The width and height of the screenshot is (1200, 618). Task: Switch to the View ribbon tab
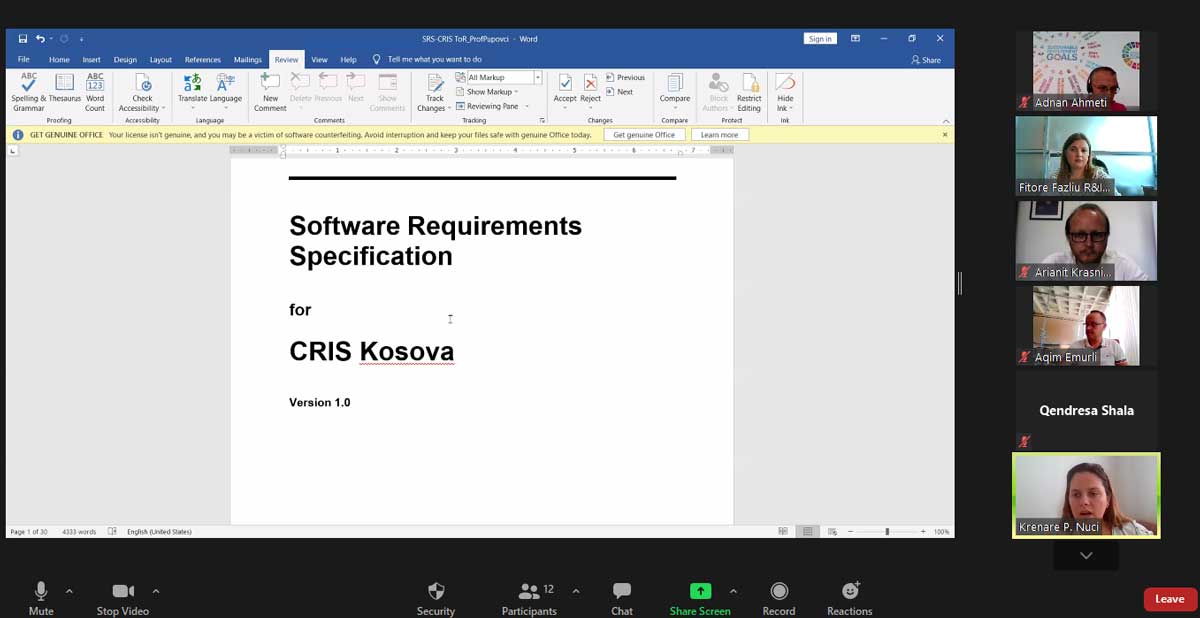[319, 59]
